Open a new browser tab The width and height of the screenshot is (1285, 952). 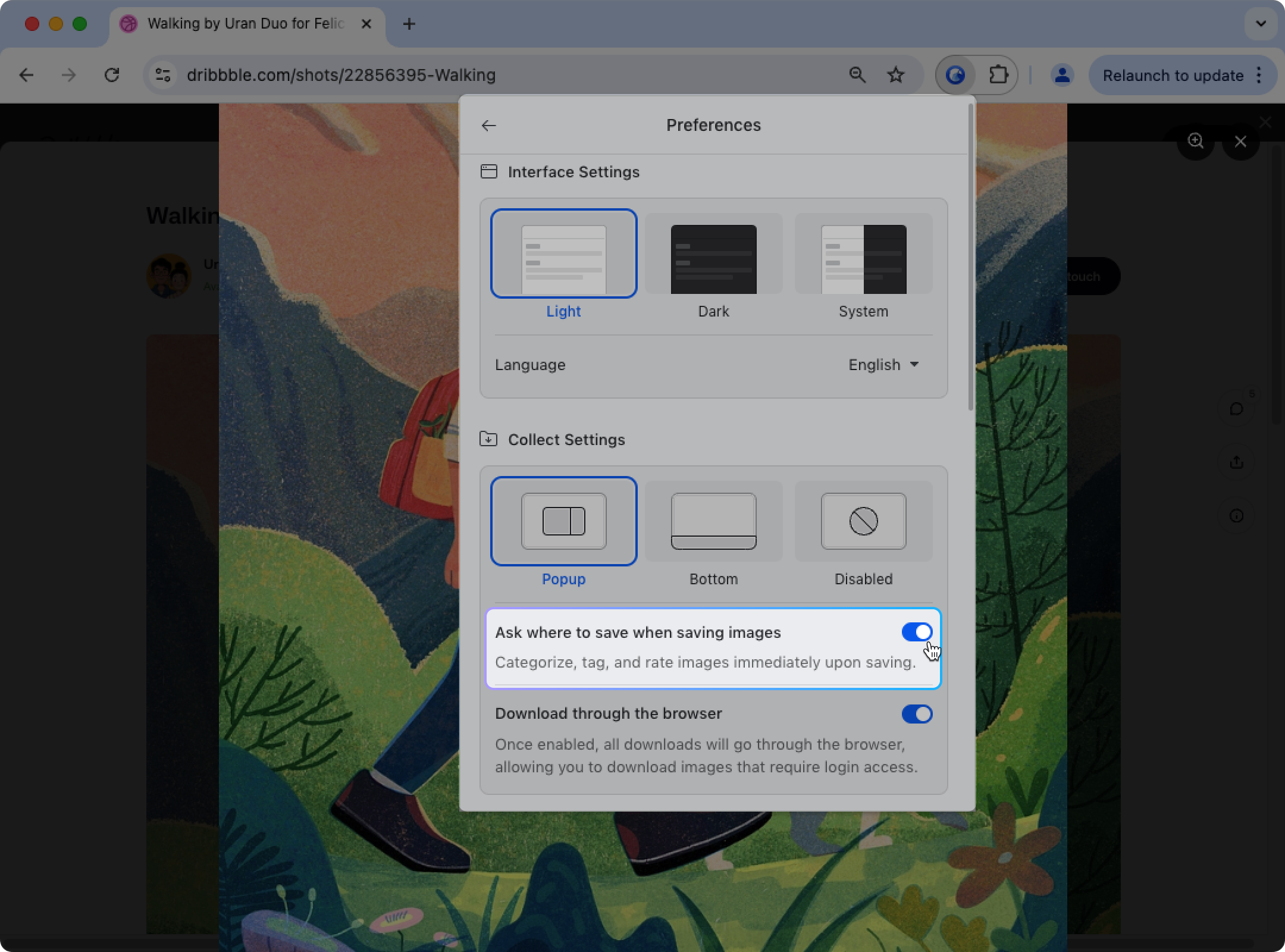pyautogui.click(x=409, y=24)
